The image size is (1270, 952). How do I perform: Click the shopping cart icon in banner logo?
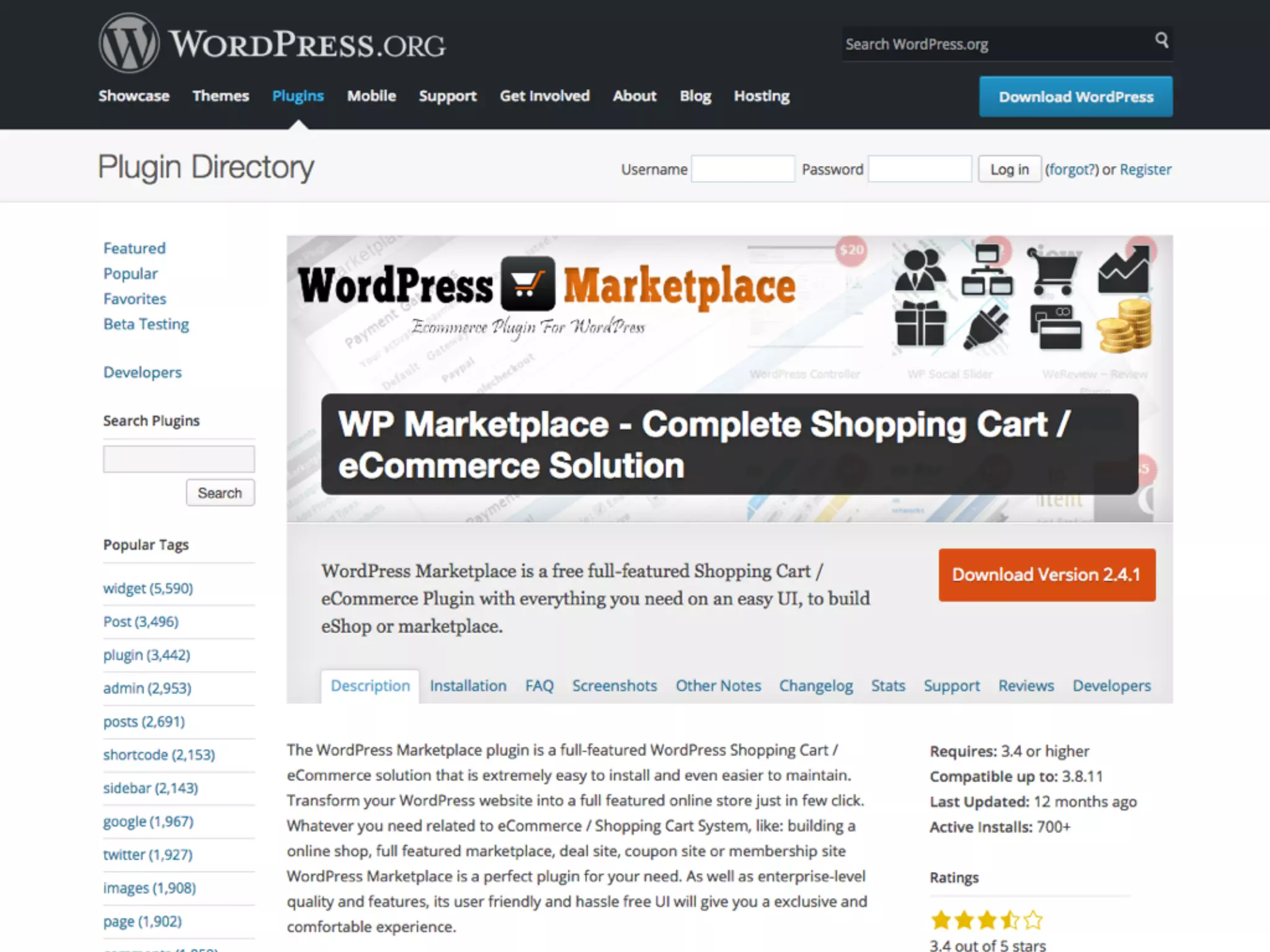coord(528,284)
